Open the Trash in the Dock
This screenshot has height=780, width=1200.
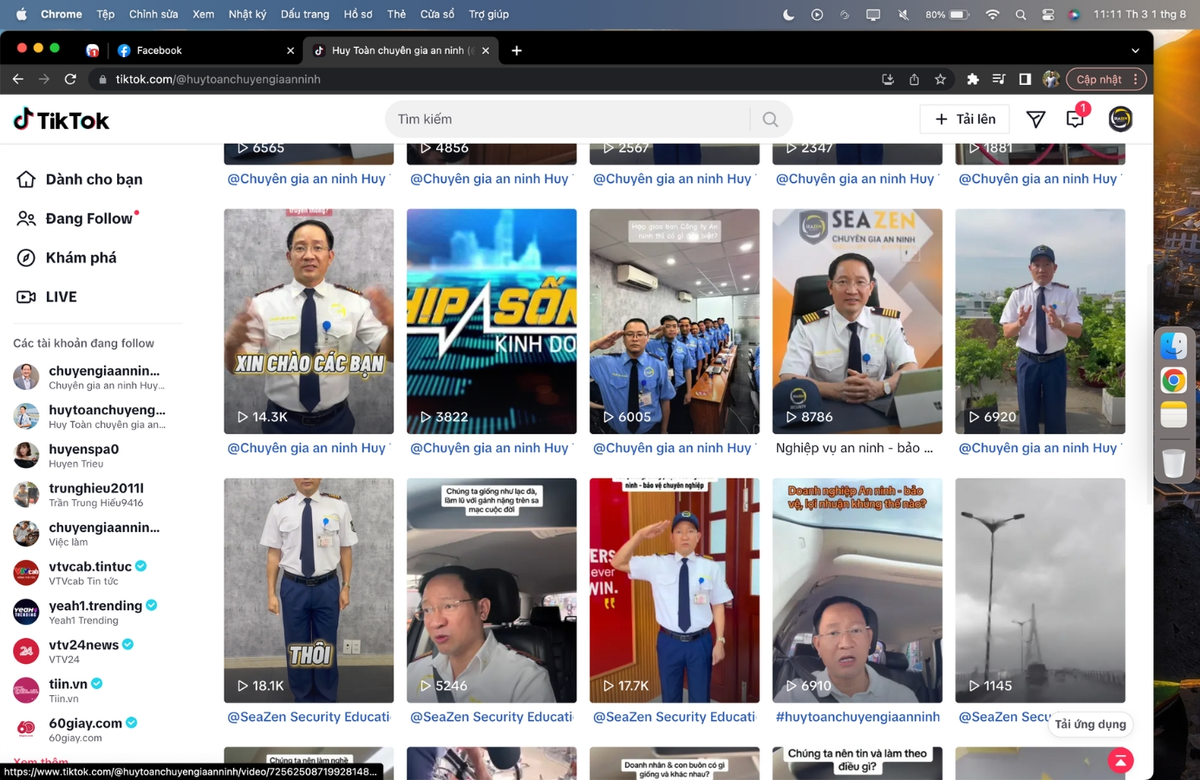[1174, 462]
